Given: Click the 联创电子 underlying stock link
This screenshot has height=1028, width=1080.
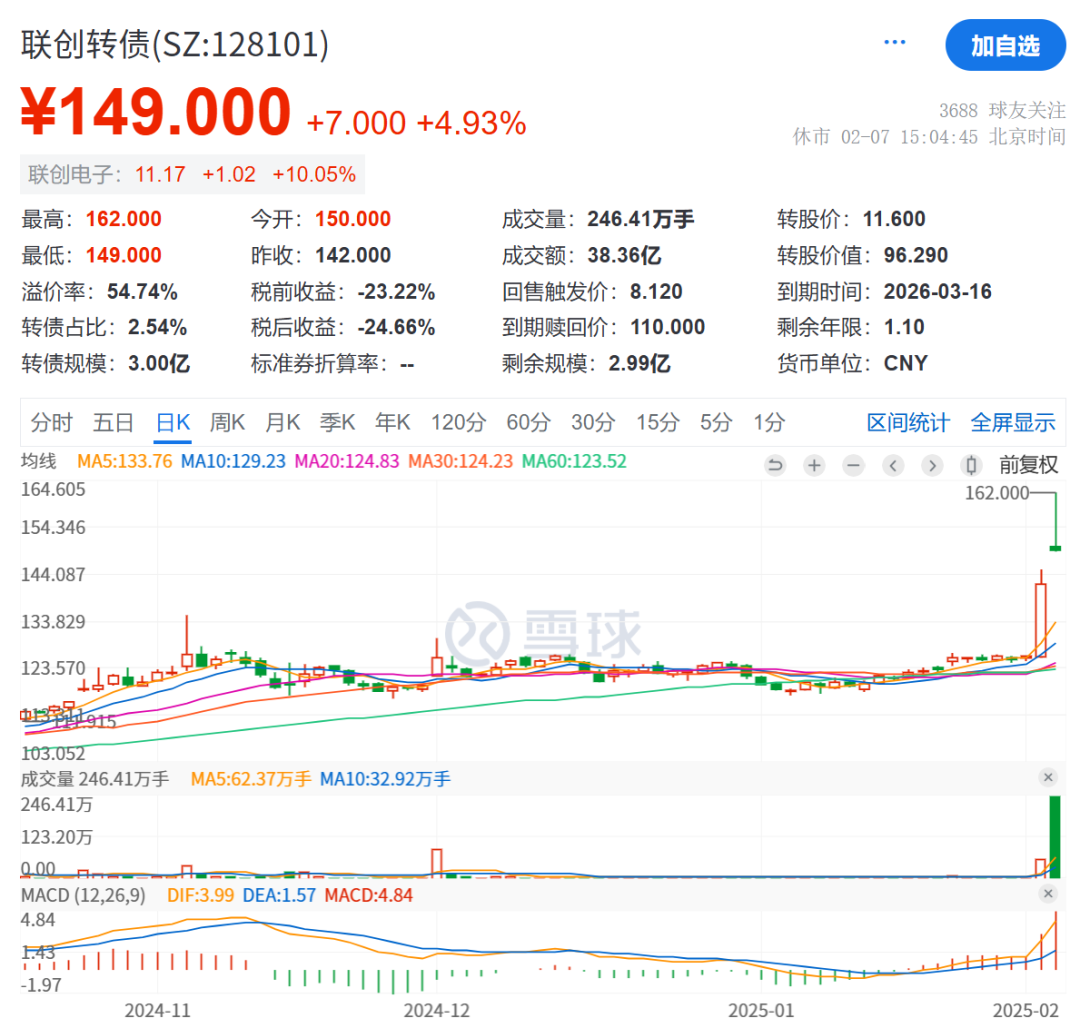Looking at the screenshot, I should tap(192, 174).
